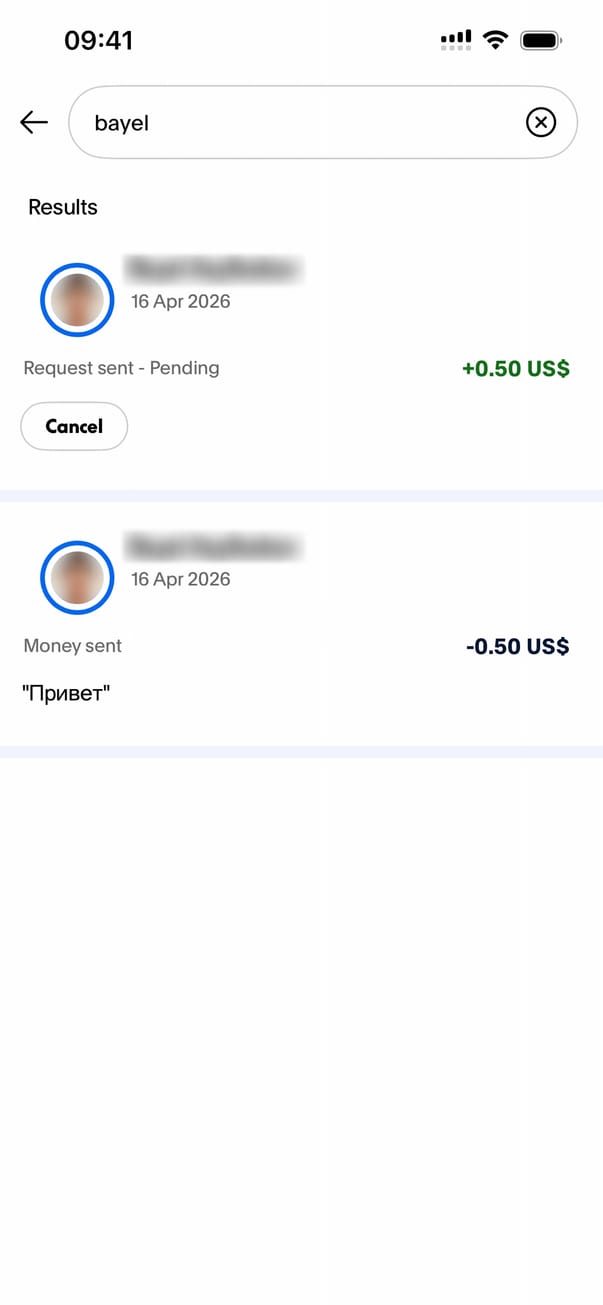Tap the "Money sent" status label
This screenshot has height=1305, width=603.
pyautogui.click(x=72, y=646)
